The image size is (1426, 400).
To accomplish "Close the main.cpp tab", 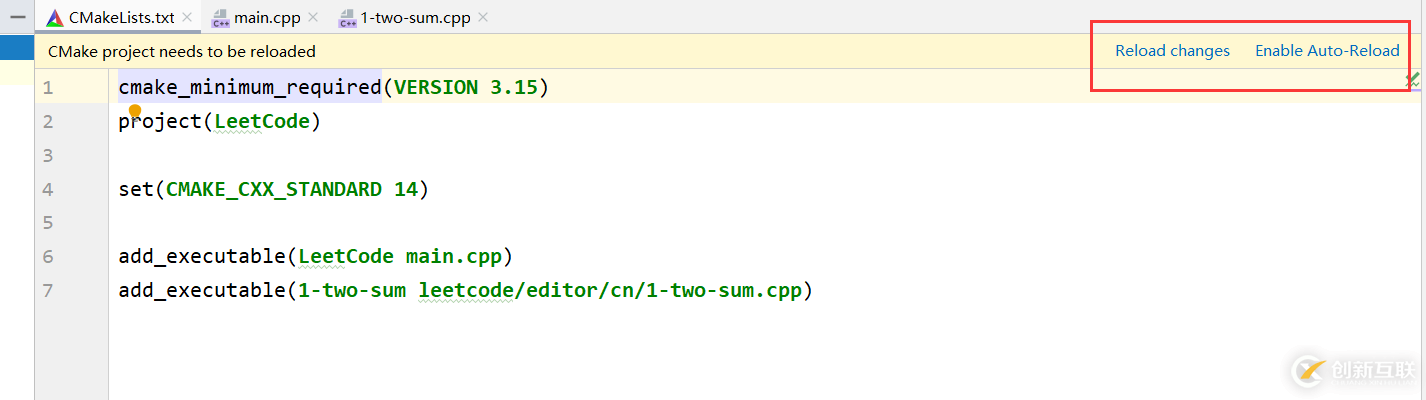I will 313,18.
